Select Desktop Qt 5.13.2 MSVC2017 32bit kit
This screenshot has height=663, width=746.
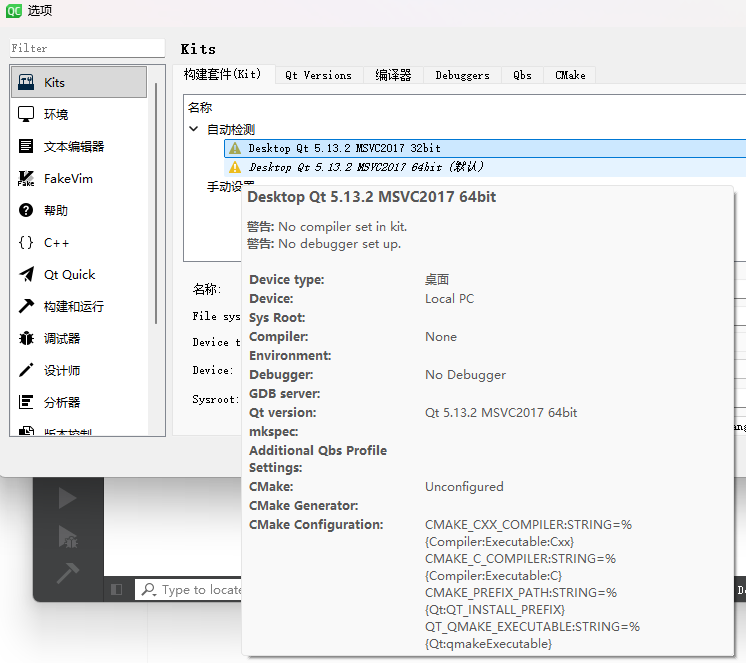[x=485, y=148]
